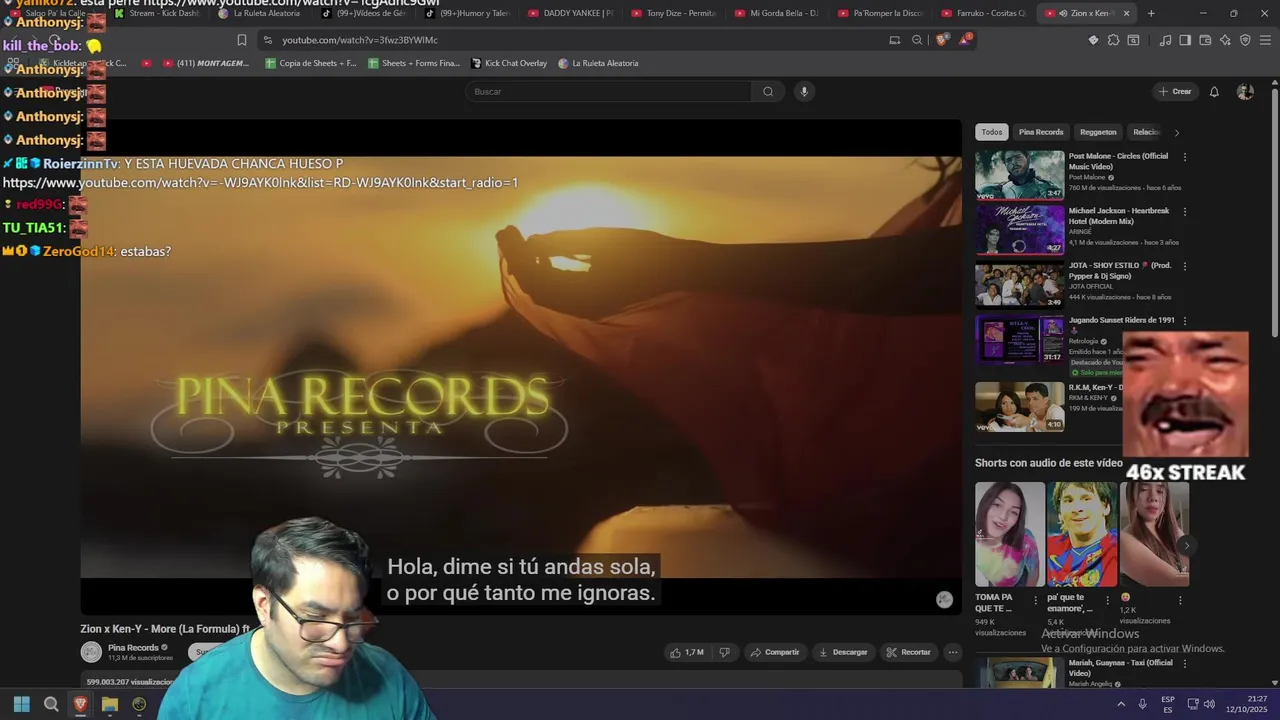Toggle the browser sidebar panel icon
The width and height of the screenshot is (1280, 720).
(1185, 40)
